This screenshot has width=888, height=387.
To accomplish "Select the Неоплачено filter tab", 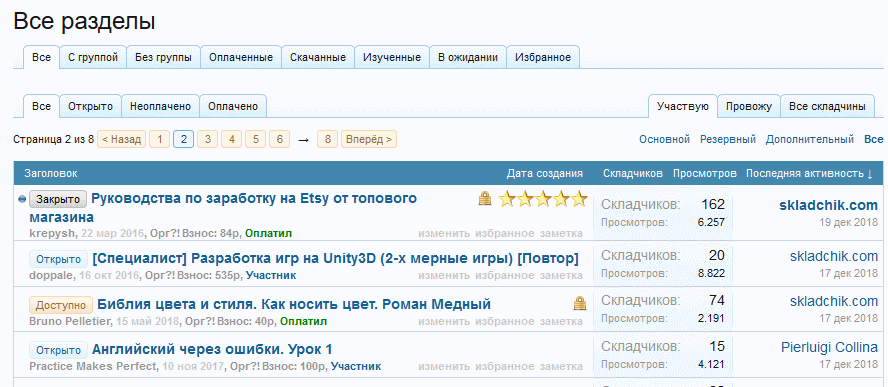I will tap(160, 107).
